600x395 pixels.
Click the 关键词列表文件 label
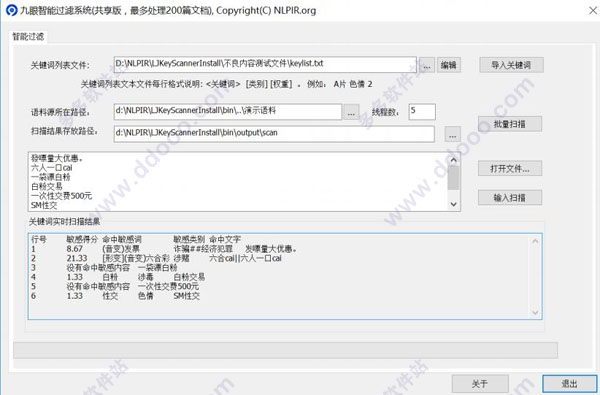[x=60, y=65]
